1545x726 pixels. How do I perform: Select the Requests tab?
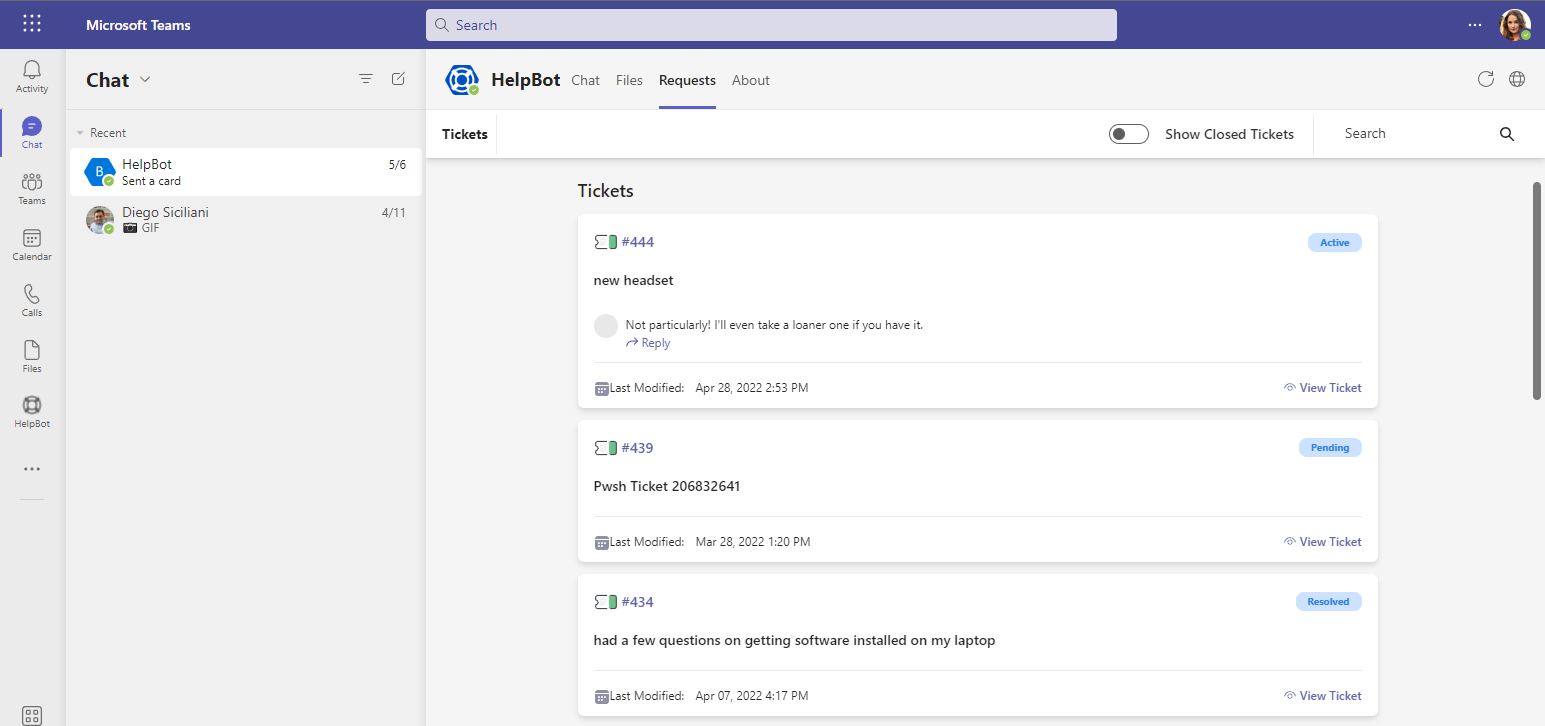coord(687,80)
